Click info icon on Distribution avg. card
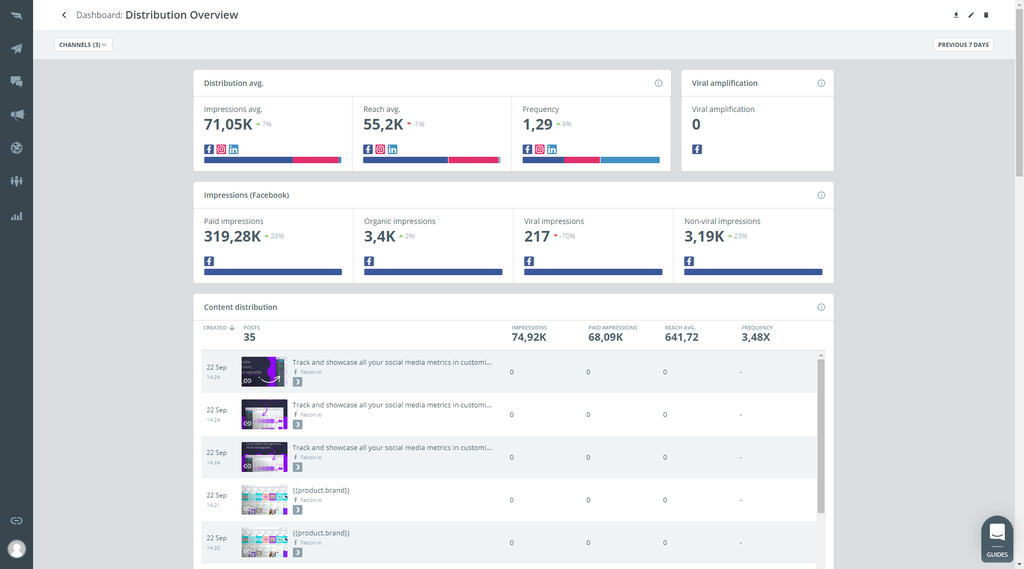1024x569 pixels. 658,83
